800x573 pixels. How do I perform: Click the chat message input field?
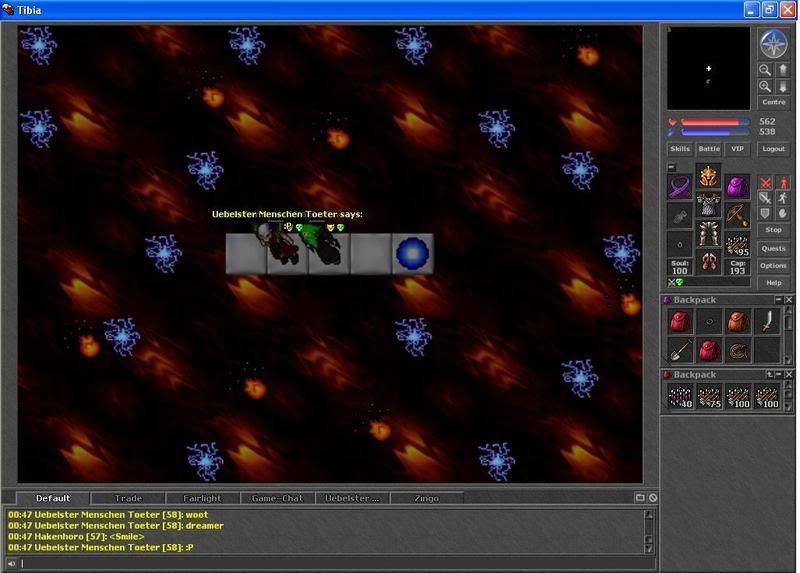pos(337,564)
